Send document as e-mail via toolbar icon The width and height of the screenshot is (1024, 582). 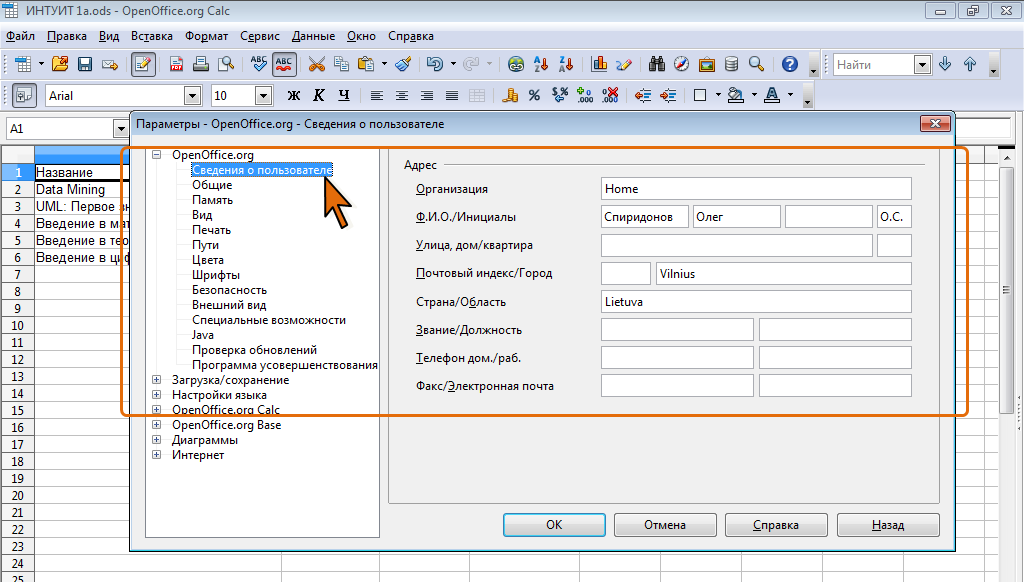click(110, 64)
